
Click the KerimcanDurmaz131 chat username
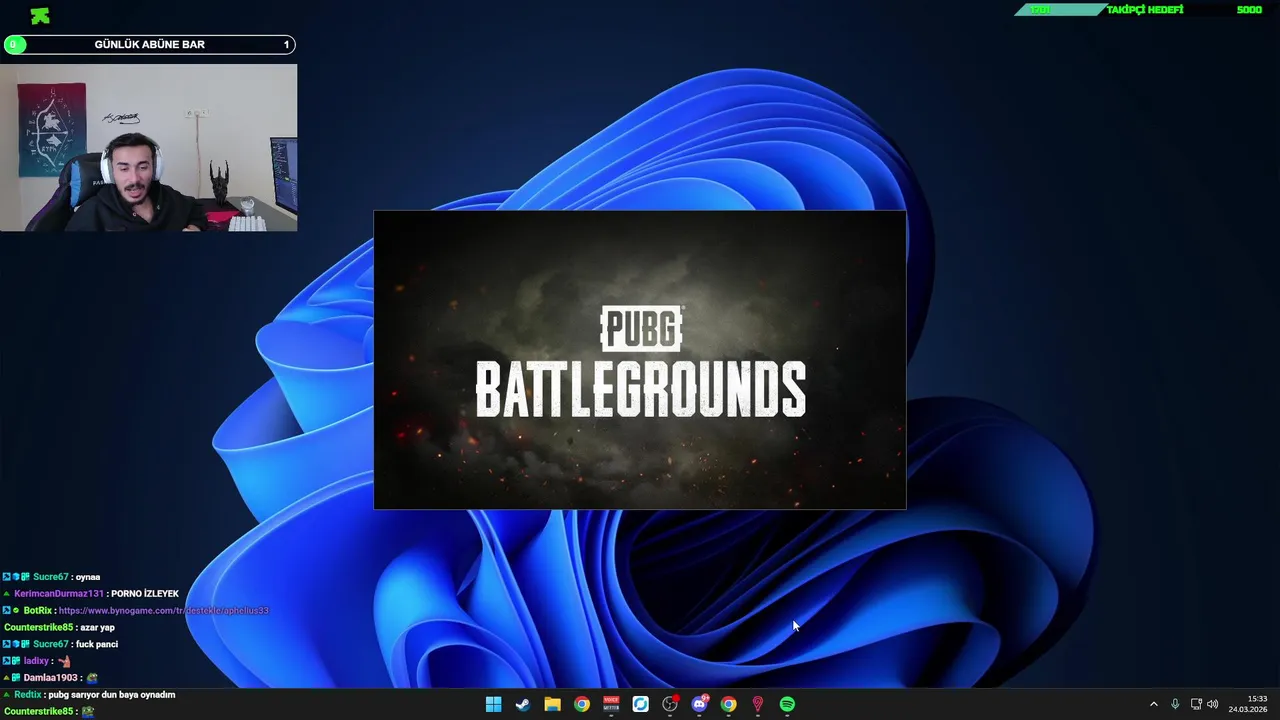pos(58,593)
